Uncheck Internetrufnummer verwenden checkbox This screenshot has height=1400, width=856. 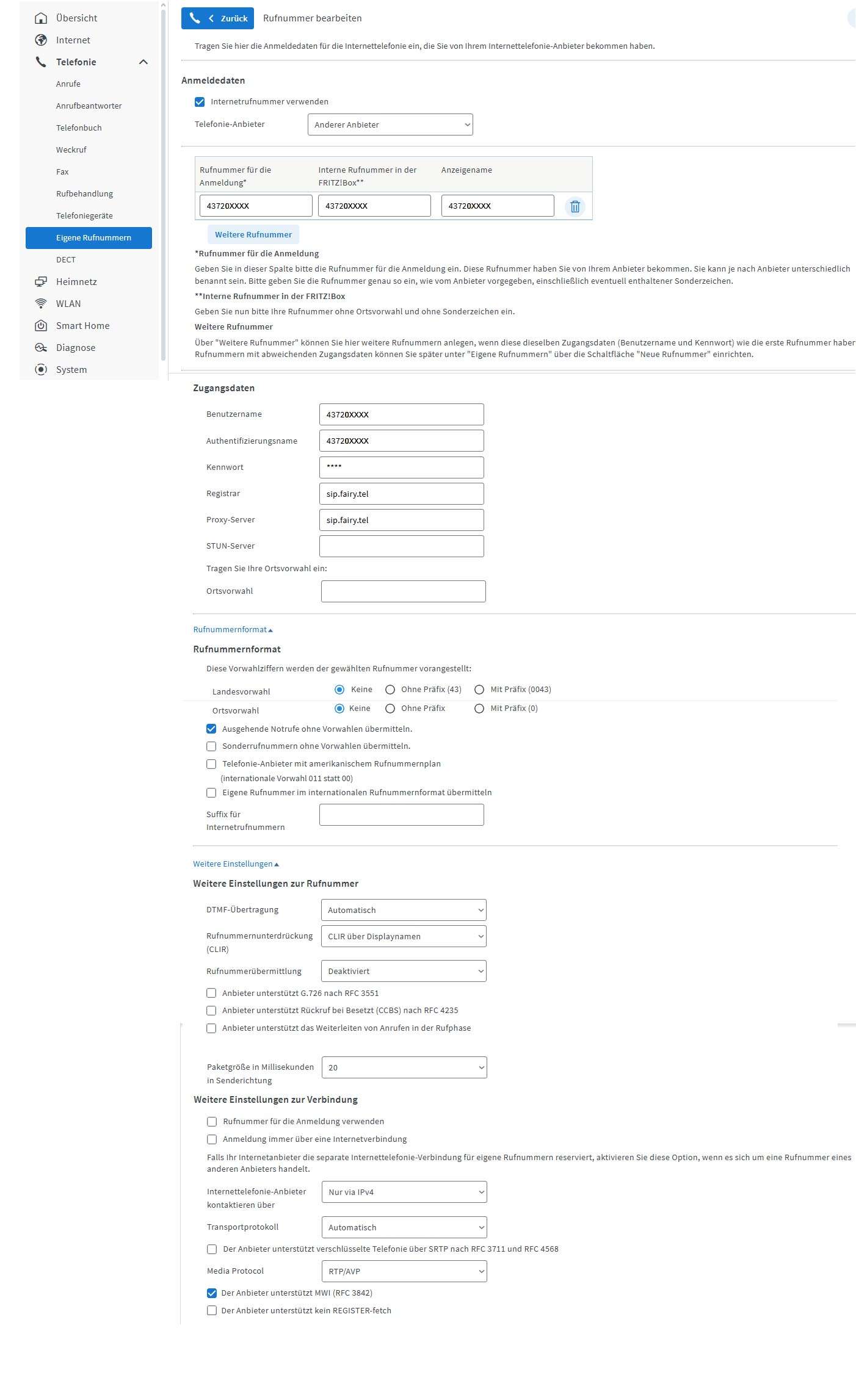pos(200,102)
